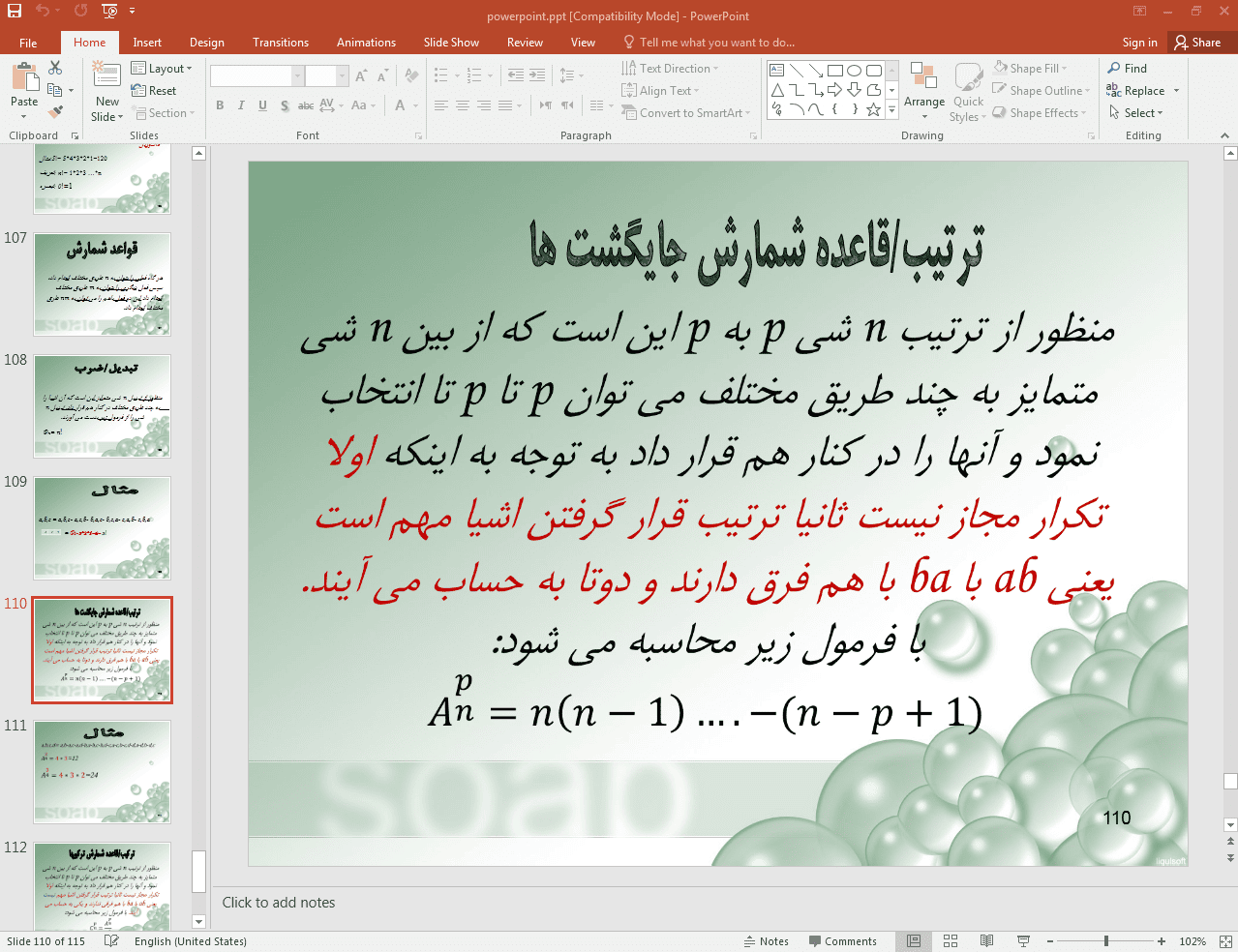Toggle Center paragraph alignment

click(x=463, y=105)
